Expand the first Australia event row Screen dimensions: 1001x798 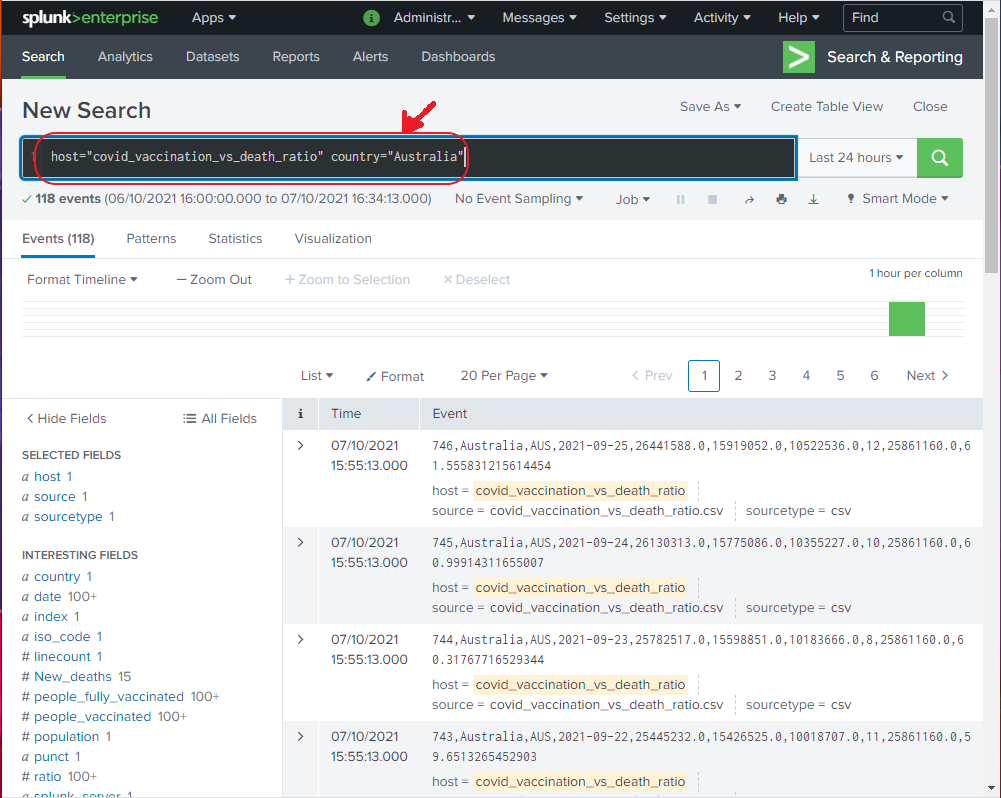pyautogui.click(x=300, y=443)
